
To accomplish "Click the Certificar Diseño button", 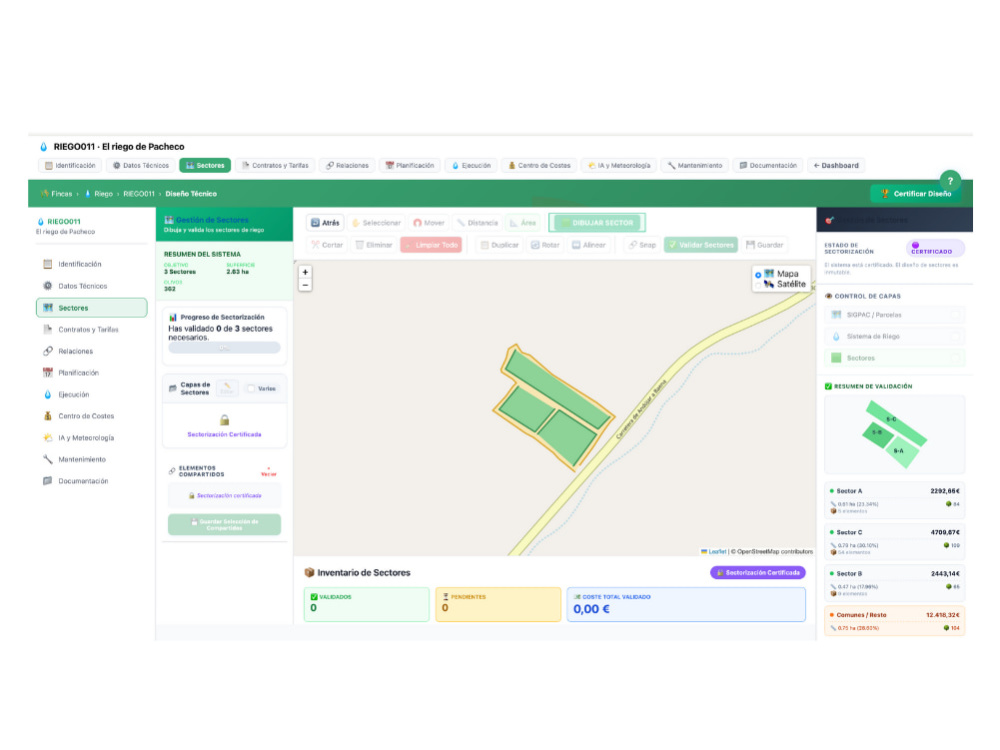I will [x=916, y=193].
